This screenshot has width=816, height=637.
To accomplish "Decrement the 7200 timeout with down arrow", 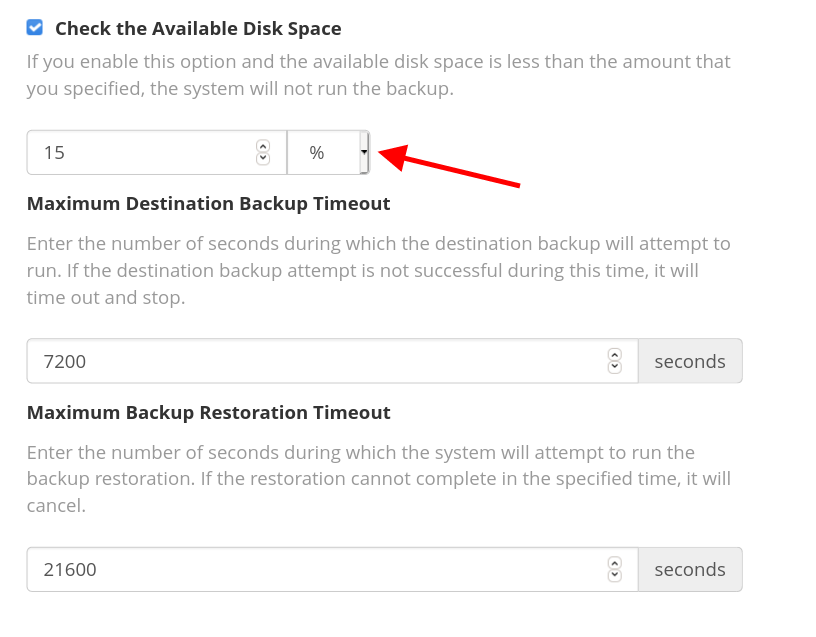I will point(615,367).
